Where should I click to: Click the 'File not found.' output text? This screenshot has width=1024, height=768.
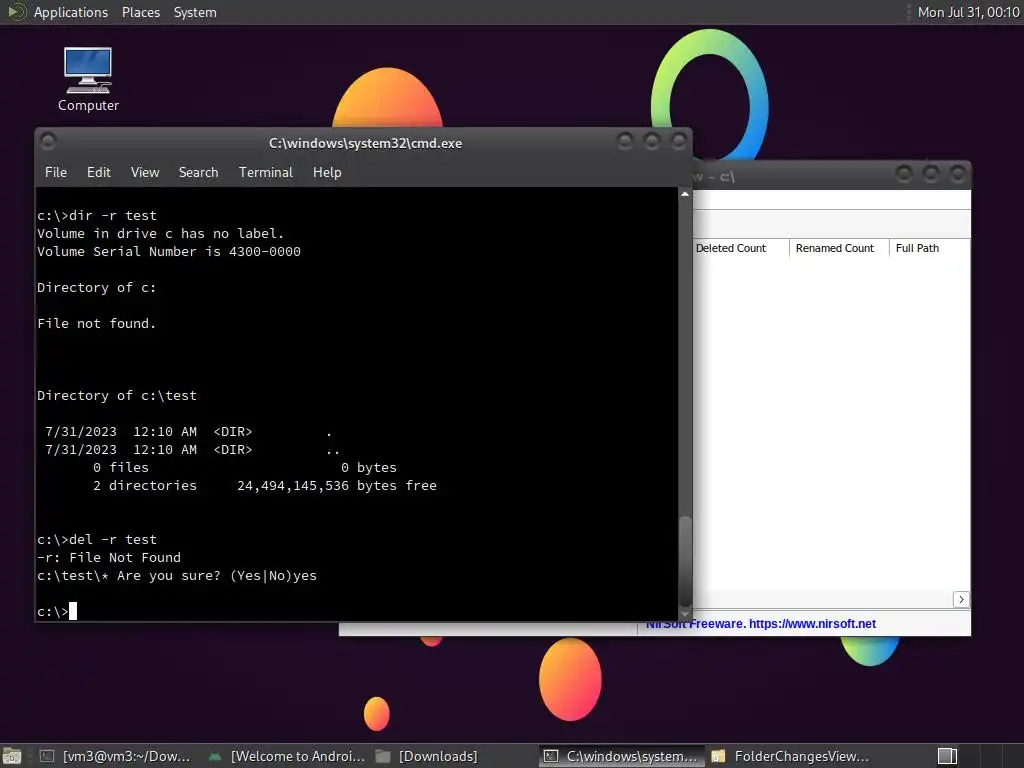click(x=97, y=323)
